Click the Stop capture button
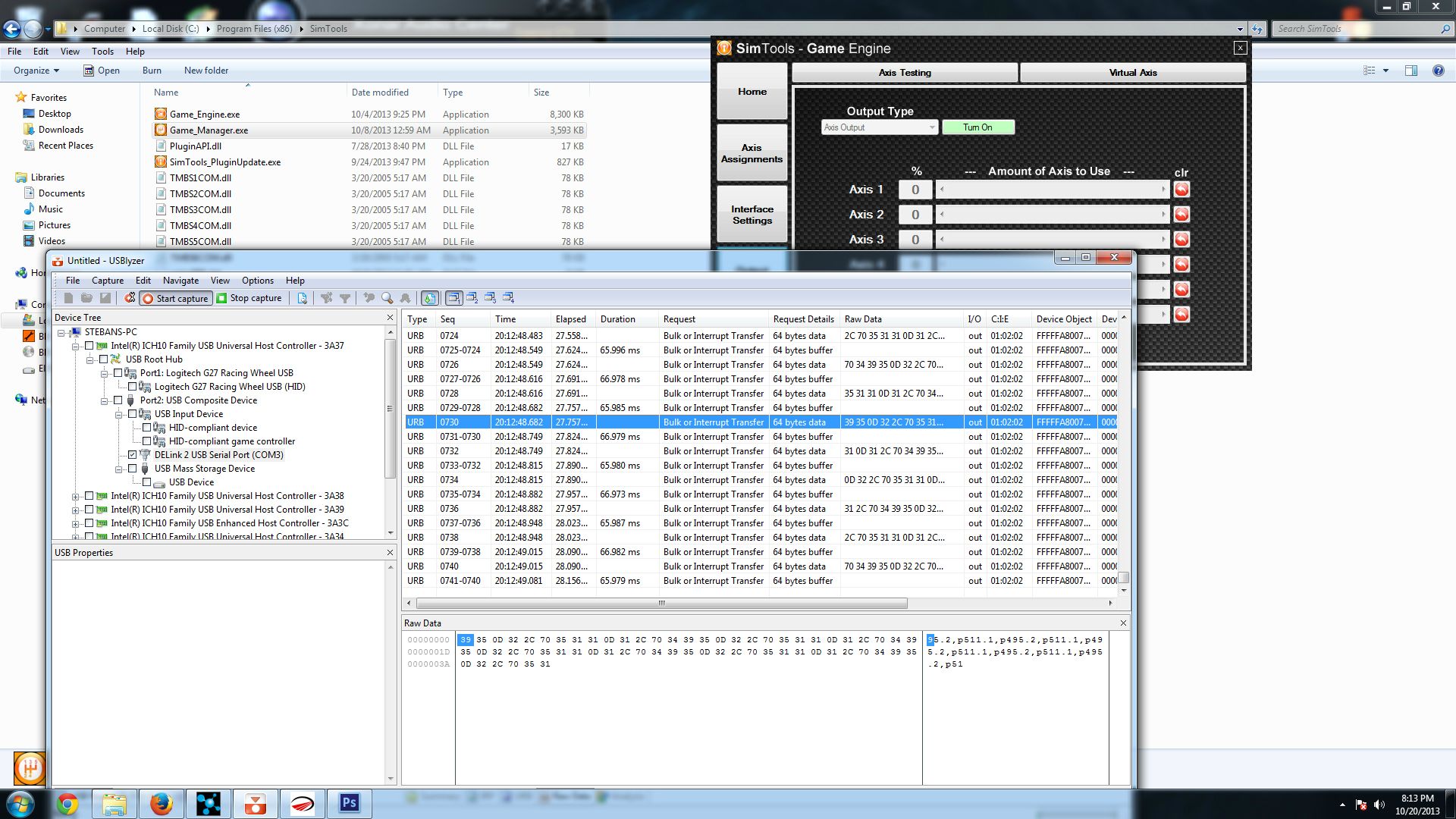Screen dimensions: 1456x819 tap(249, 298)
